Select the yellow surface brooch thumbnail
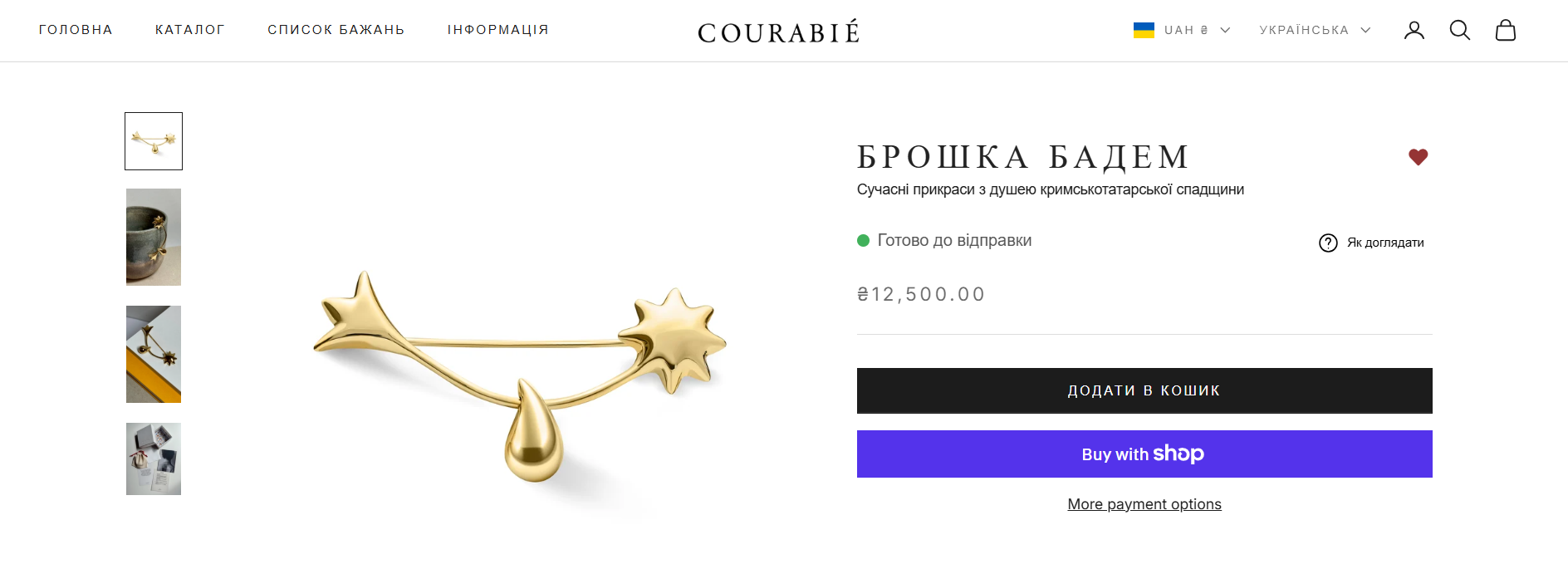 [x=154, y=354]
